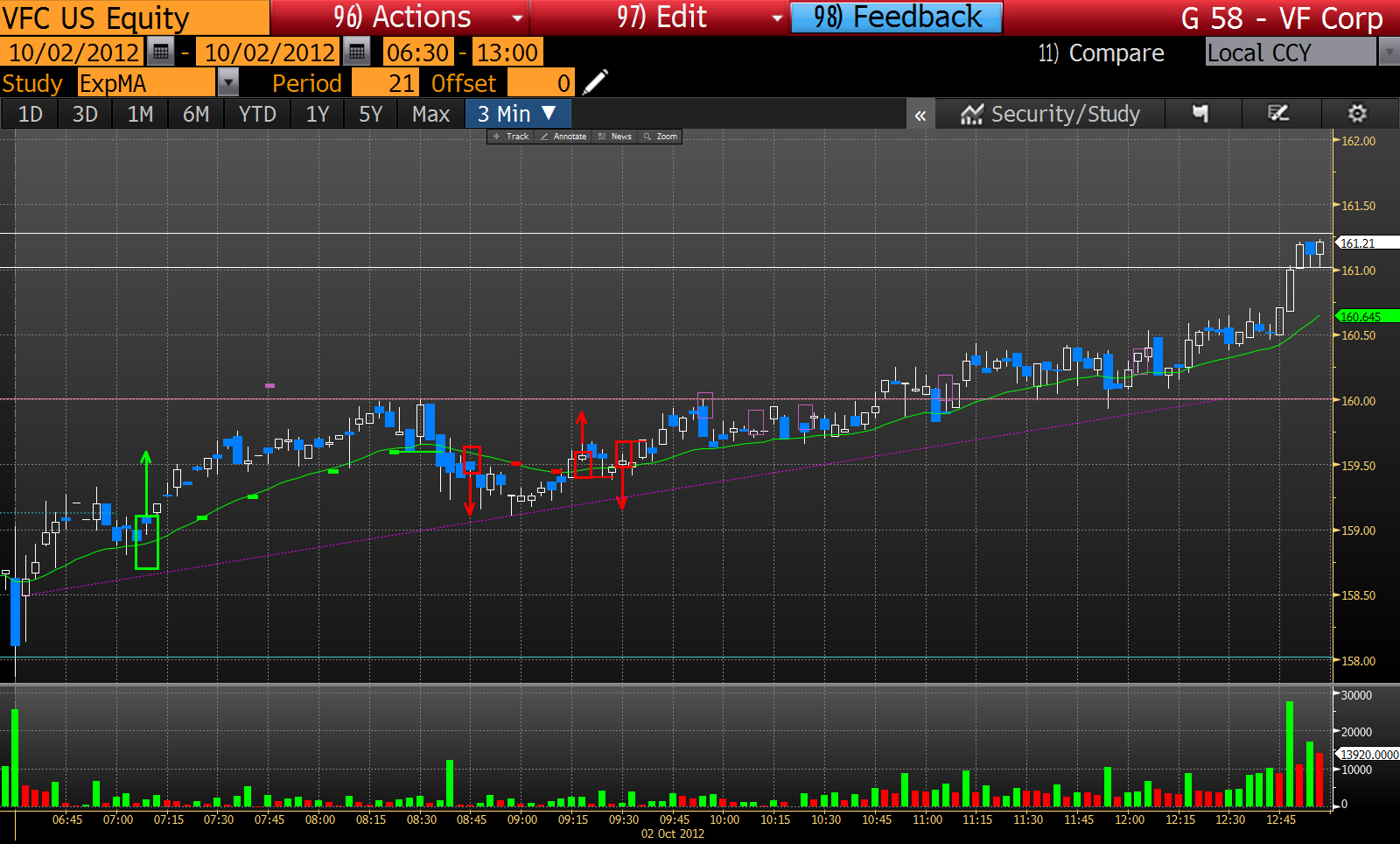This screenshot has height=844, width=1400.
Task: Click the 02 Oct 2012 date label
Action: (672, 833)
